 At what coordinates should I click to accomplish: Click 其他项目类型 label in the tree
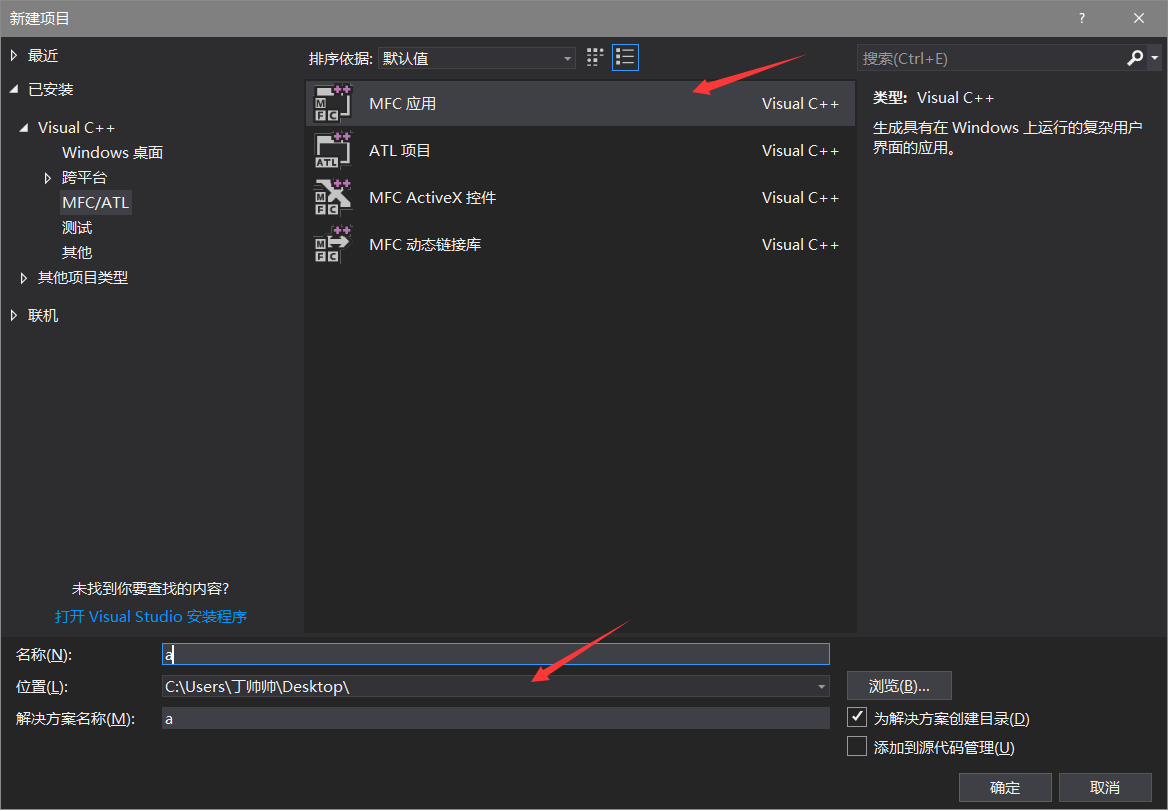tap(83, 278)
